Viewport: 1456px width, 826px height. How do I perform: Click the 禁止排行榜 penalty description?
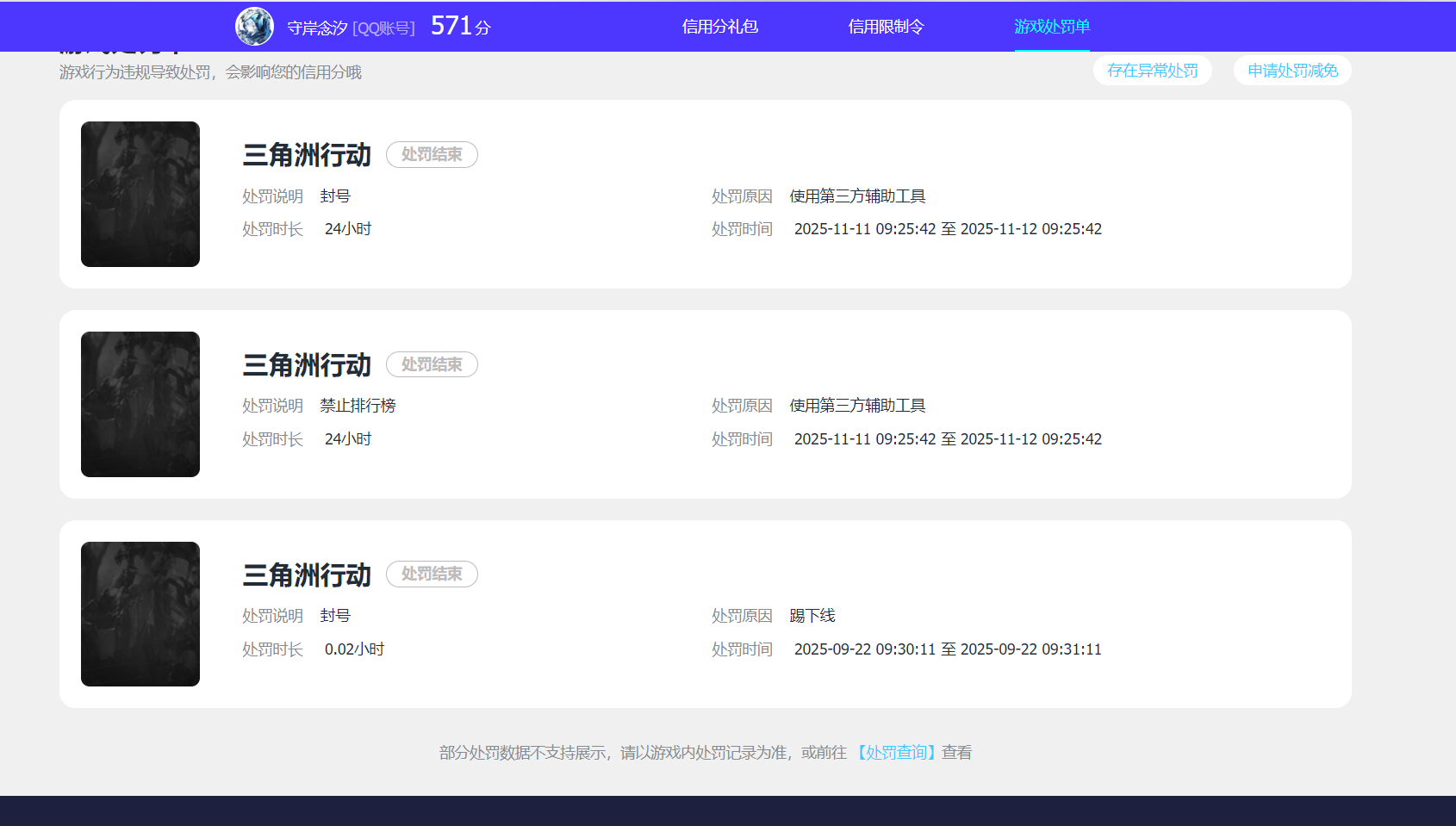(358, 406)
